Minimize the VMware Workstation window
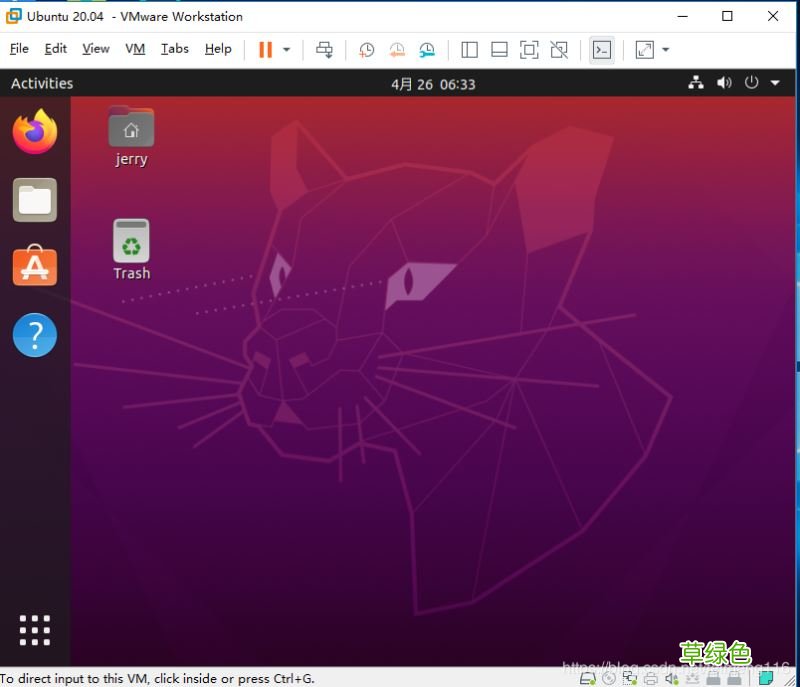Viewport: 800px width, 687px height. click(683, 16)
